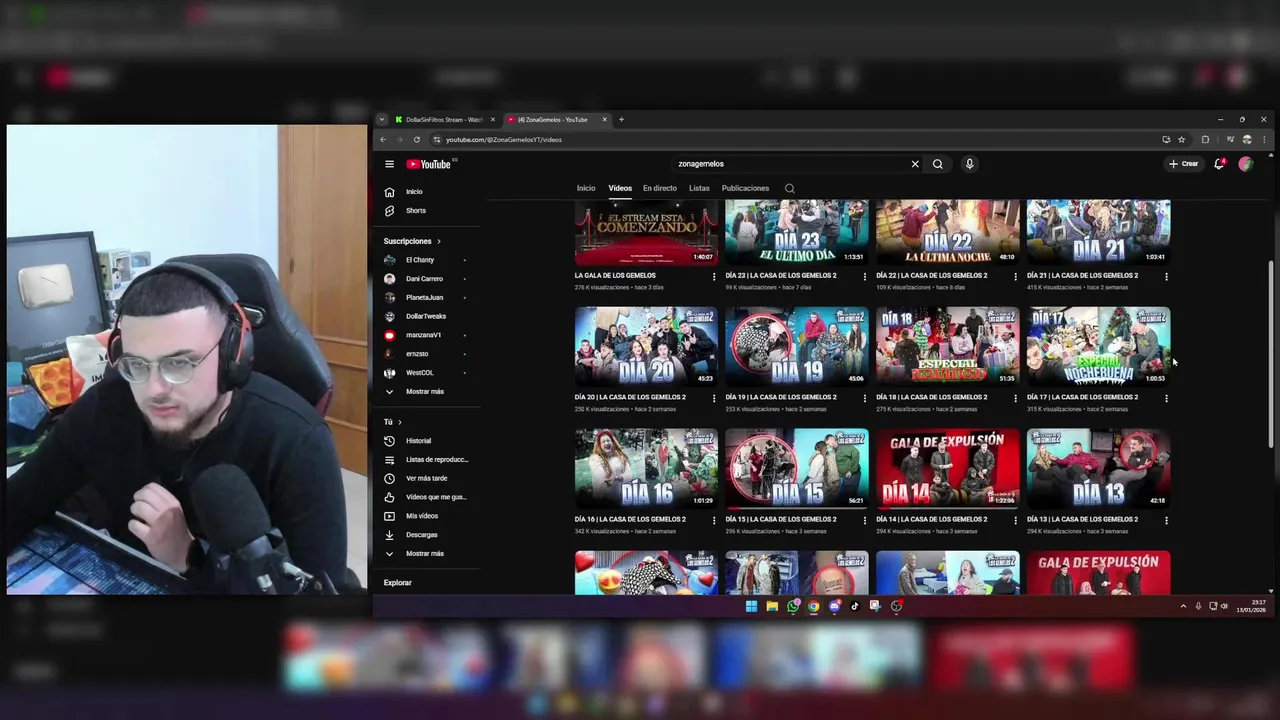Open options menu for DÍA 23 video

point(864,276)
